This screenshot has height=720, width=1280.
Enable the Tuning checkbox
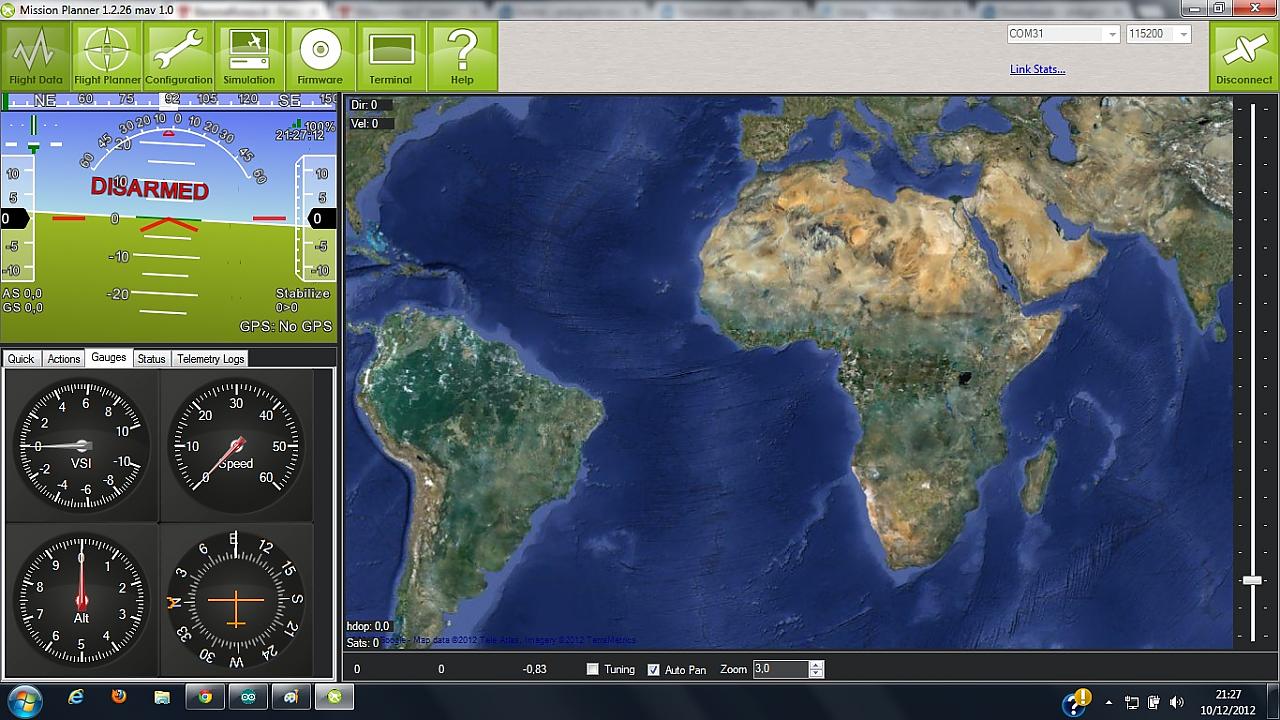coord(593,669)
